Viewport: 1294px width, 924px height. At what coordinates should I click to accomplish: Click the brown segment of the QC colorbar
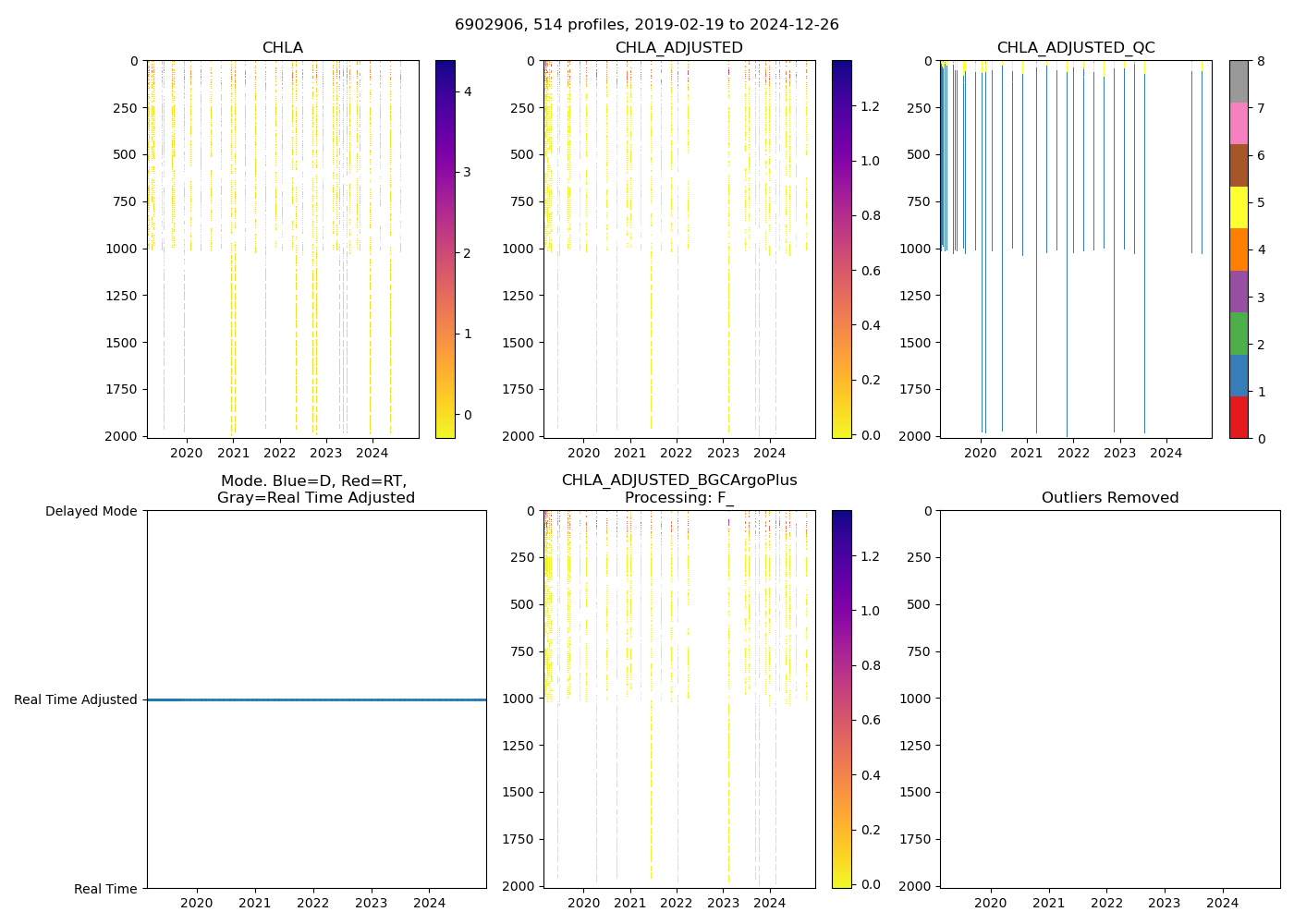coord(1239,165)
